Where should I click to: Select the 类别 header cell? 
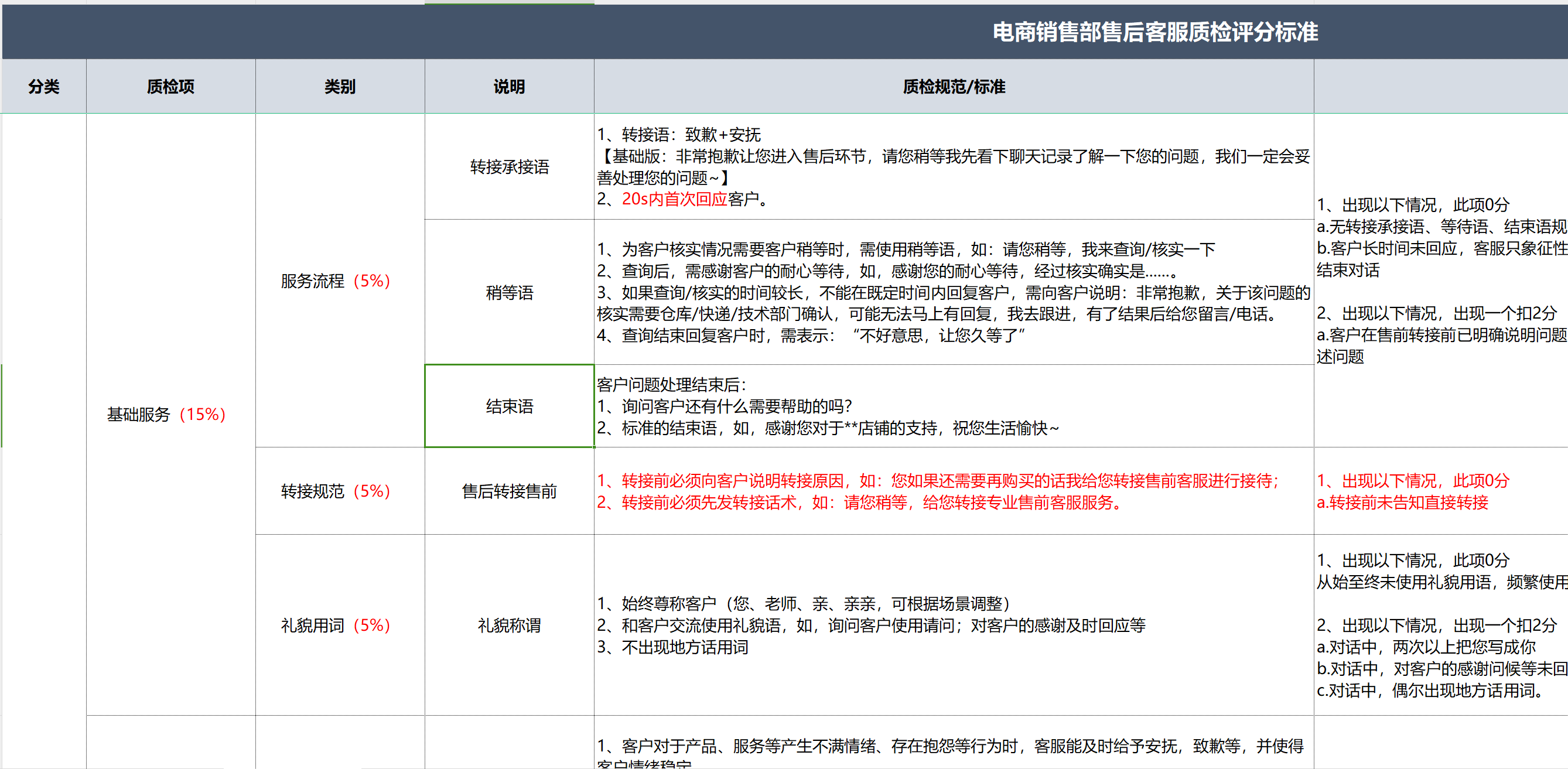coord(340,87)
